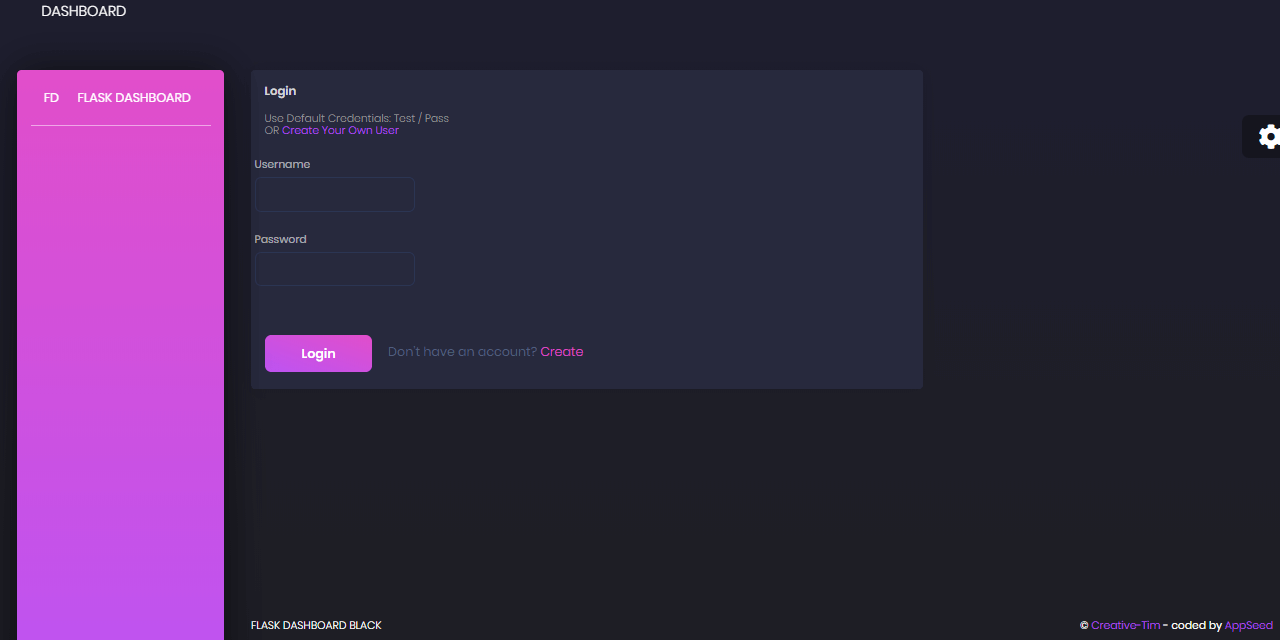Click the "Don't have an account?" text
This screenshot has width=1280, height=640.
462,352
